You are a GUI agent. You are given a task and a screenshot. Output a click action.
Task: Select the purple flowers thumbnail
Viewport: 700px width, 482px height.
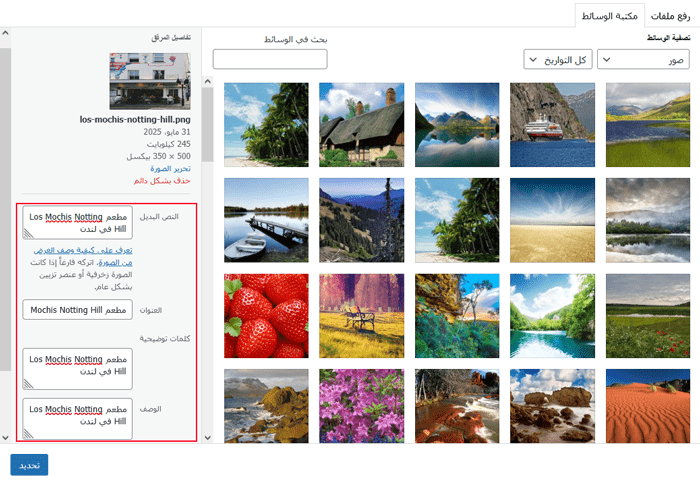[362, 406]
